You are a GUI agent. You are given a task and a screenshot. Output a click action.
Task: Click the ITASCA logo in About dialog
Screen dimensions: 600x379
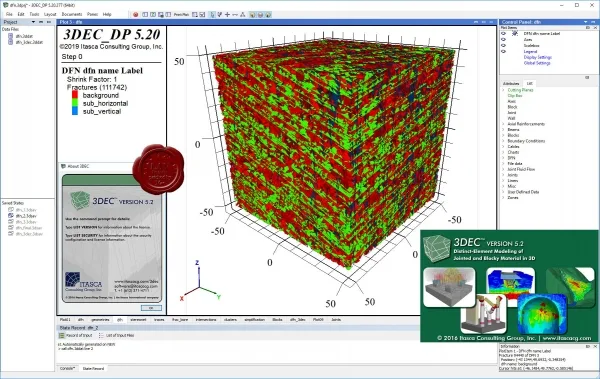(83, 282)
